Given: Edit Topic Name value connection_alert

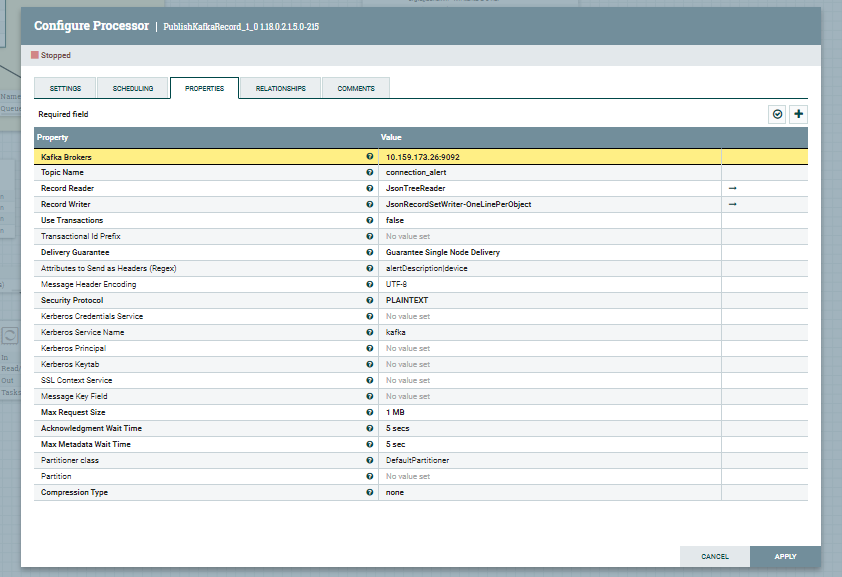Looking at the screenshot, I should pos(550,172).
